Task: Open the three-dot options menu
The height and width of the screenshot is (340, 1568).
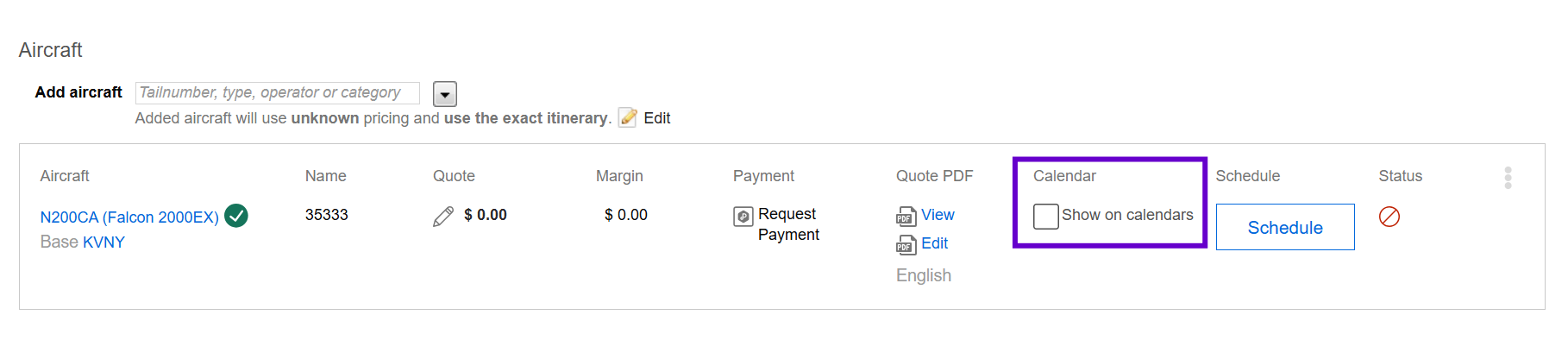Action: [x=1508, y=178]
